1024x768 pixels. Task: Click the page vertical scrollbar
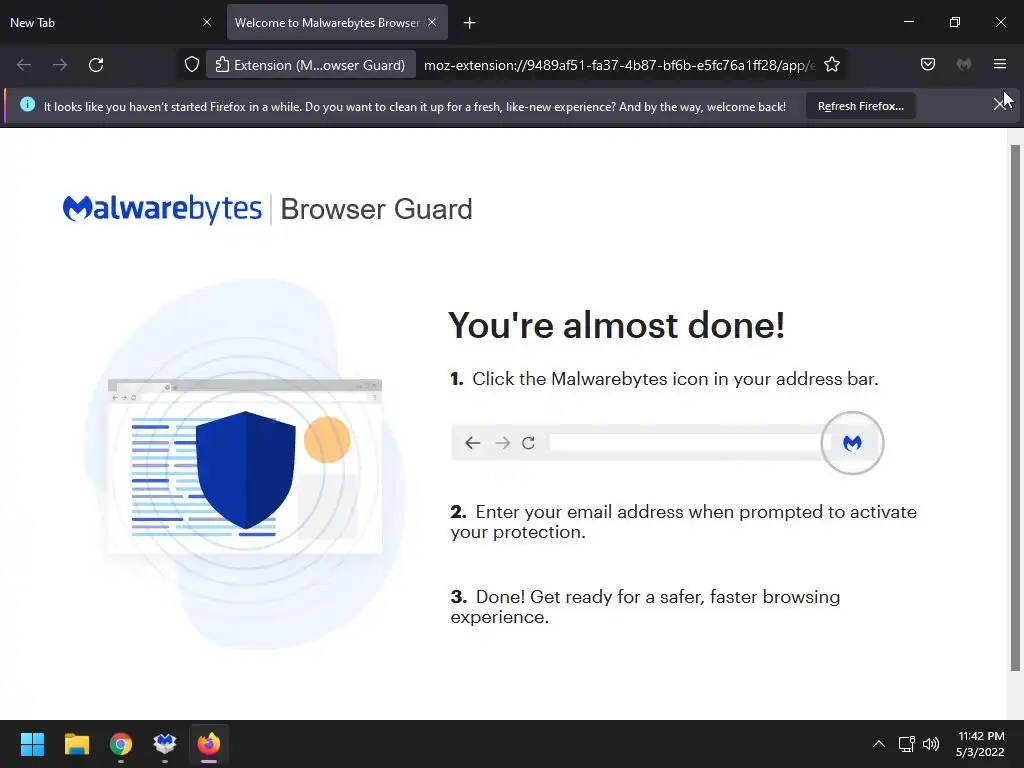point(1015,408)
